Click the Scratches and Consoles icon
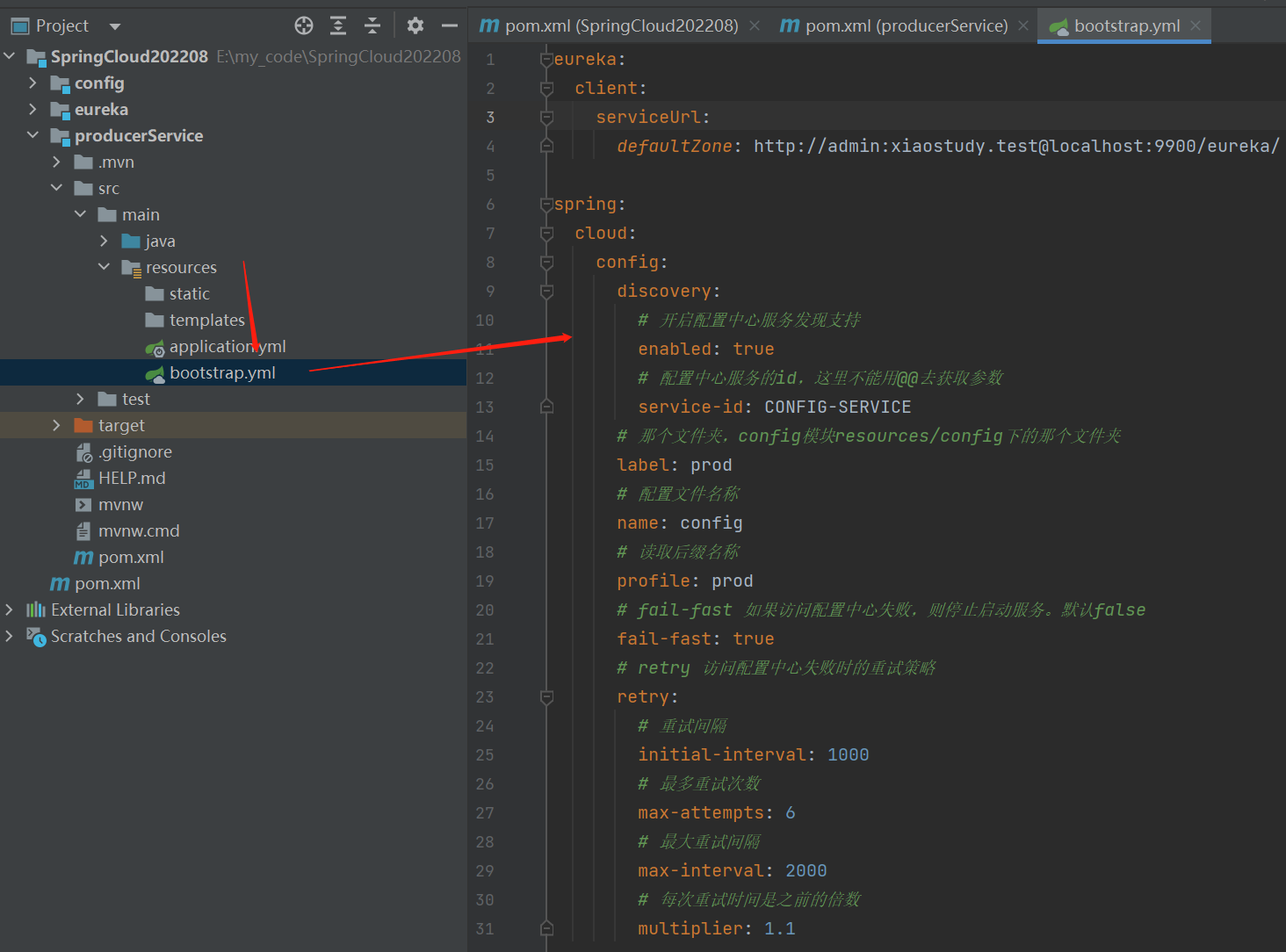This screenshot has width=1286, height=952. (36, 637)
